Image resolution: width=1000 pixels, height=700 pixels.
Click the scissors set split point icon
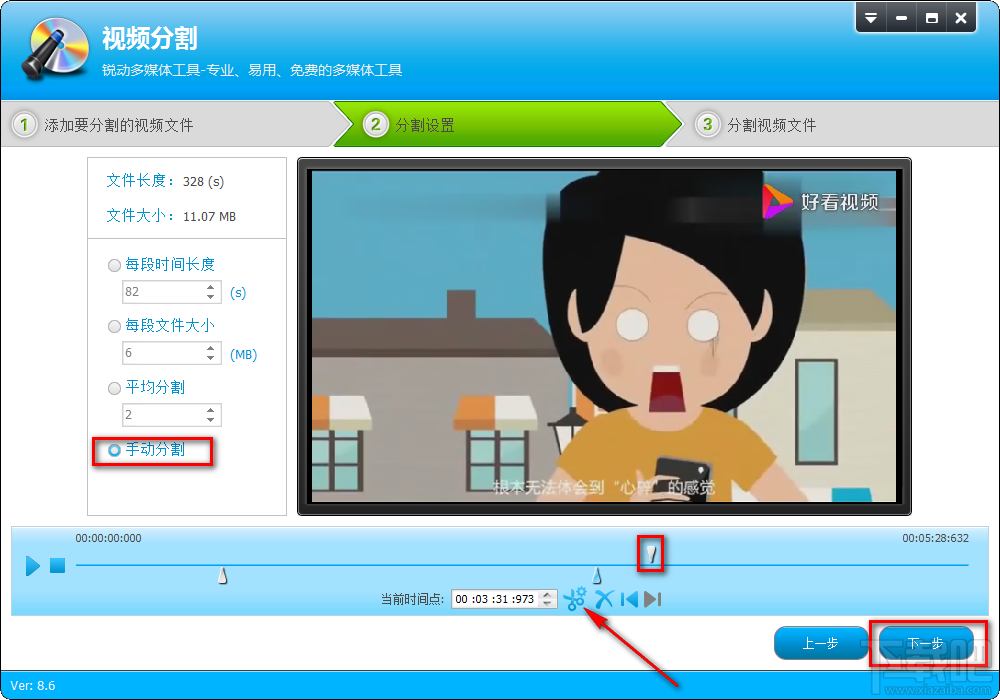[x=575, y=599]
